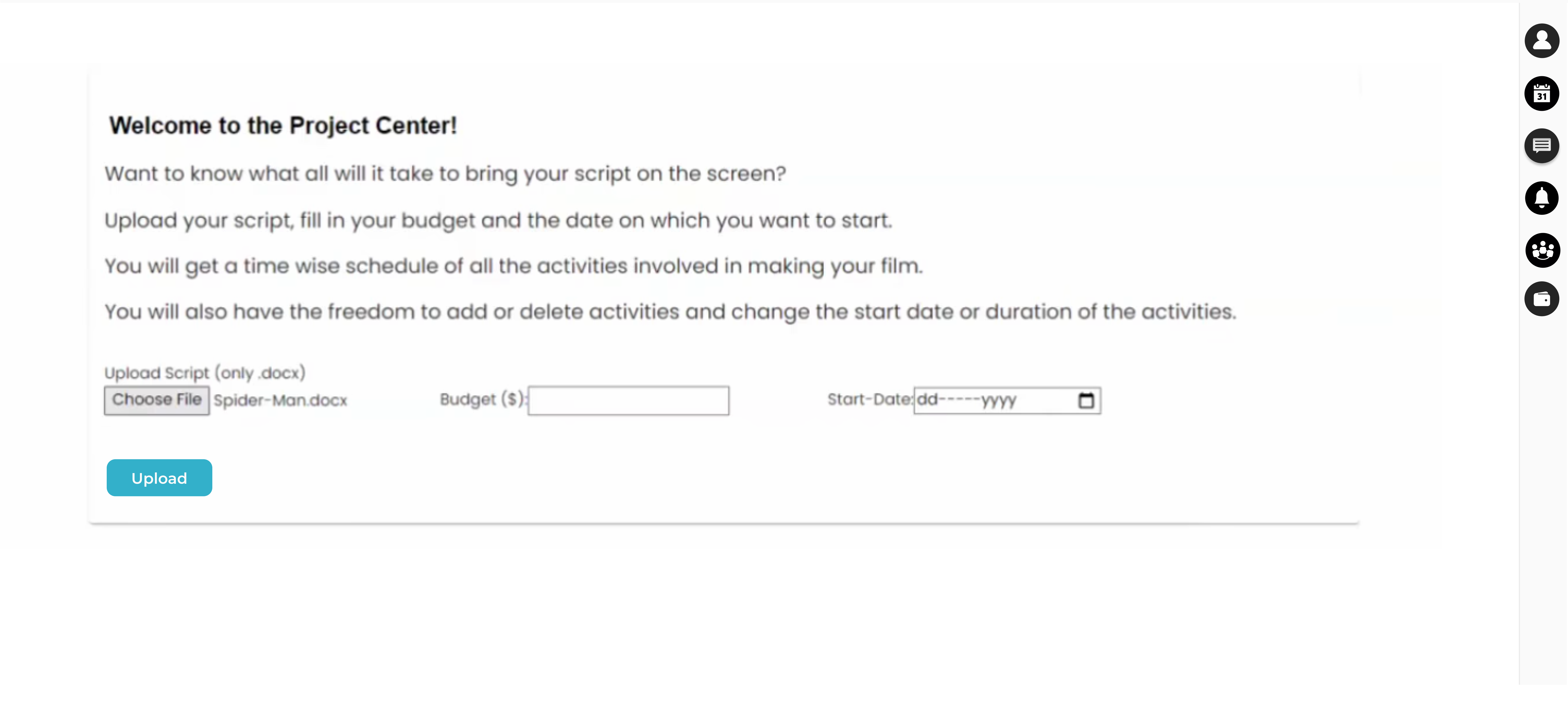Click the Spider-Man.docx file name
Screen dimensions: 1568x706
(x=280, y=401)
